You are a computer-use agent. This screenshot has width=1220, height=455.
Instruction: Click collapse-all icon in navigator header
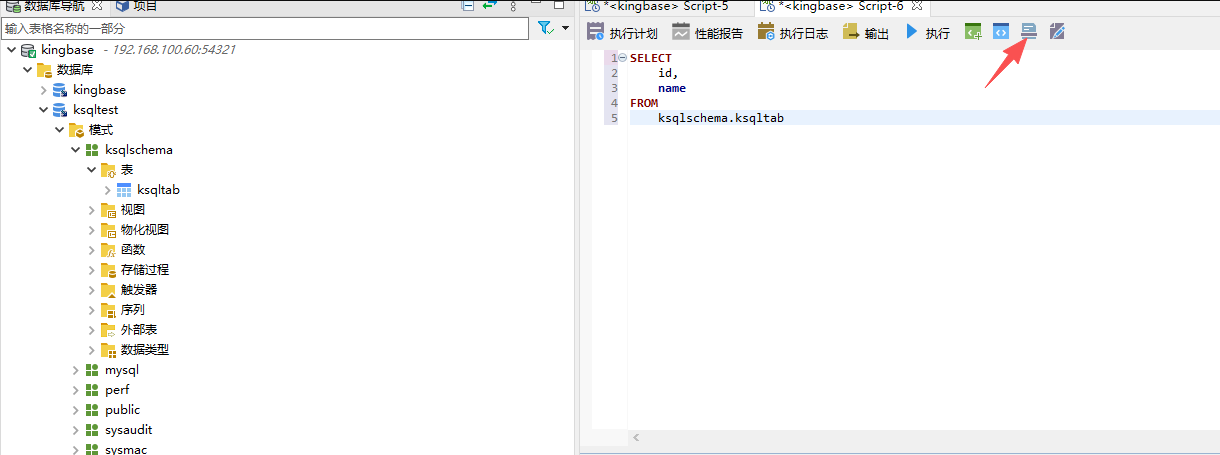click(468, 6)
